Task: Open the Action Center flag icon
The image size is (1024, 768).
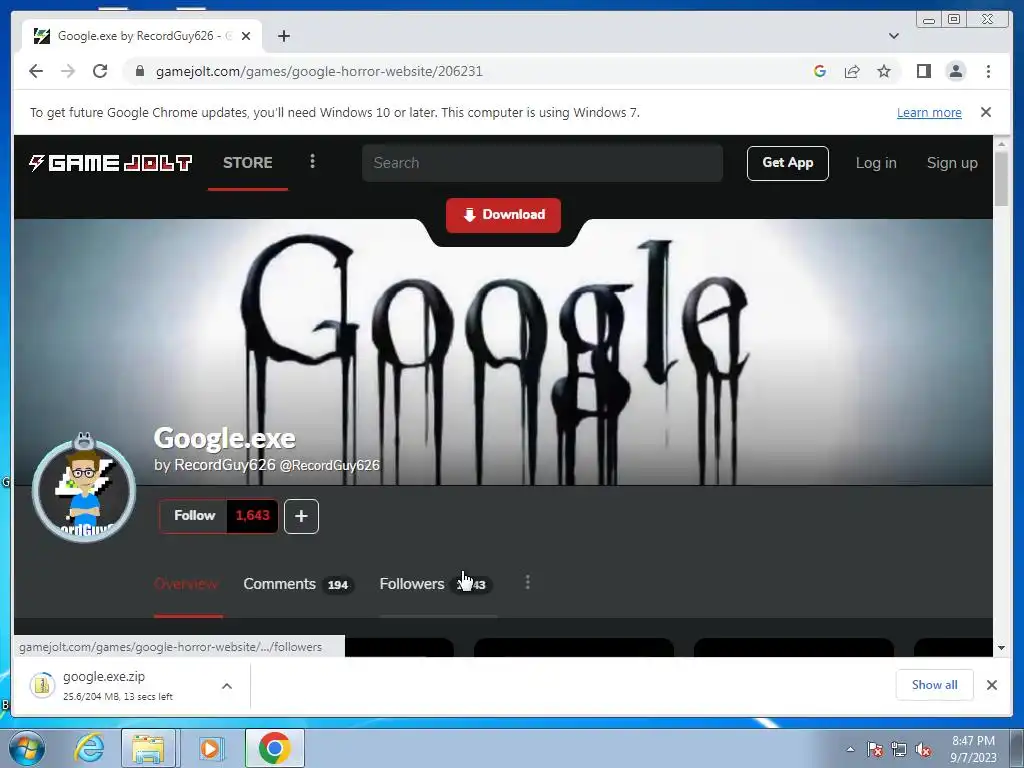Action: coord(875,749)
